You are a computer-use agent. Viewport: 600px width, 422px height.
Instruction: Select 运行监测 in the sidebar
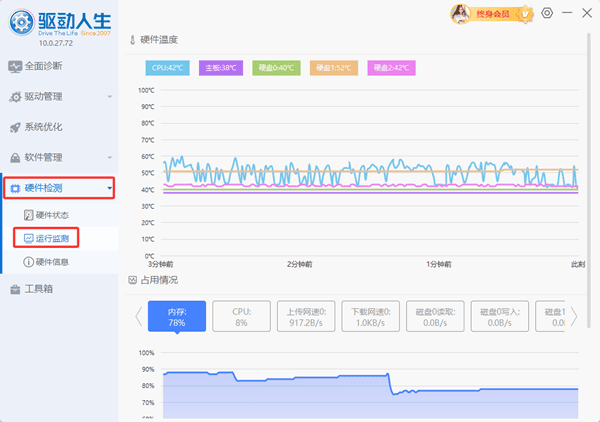52,238
